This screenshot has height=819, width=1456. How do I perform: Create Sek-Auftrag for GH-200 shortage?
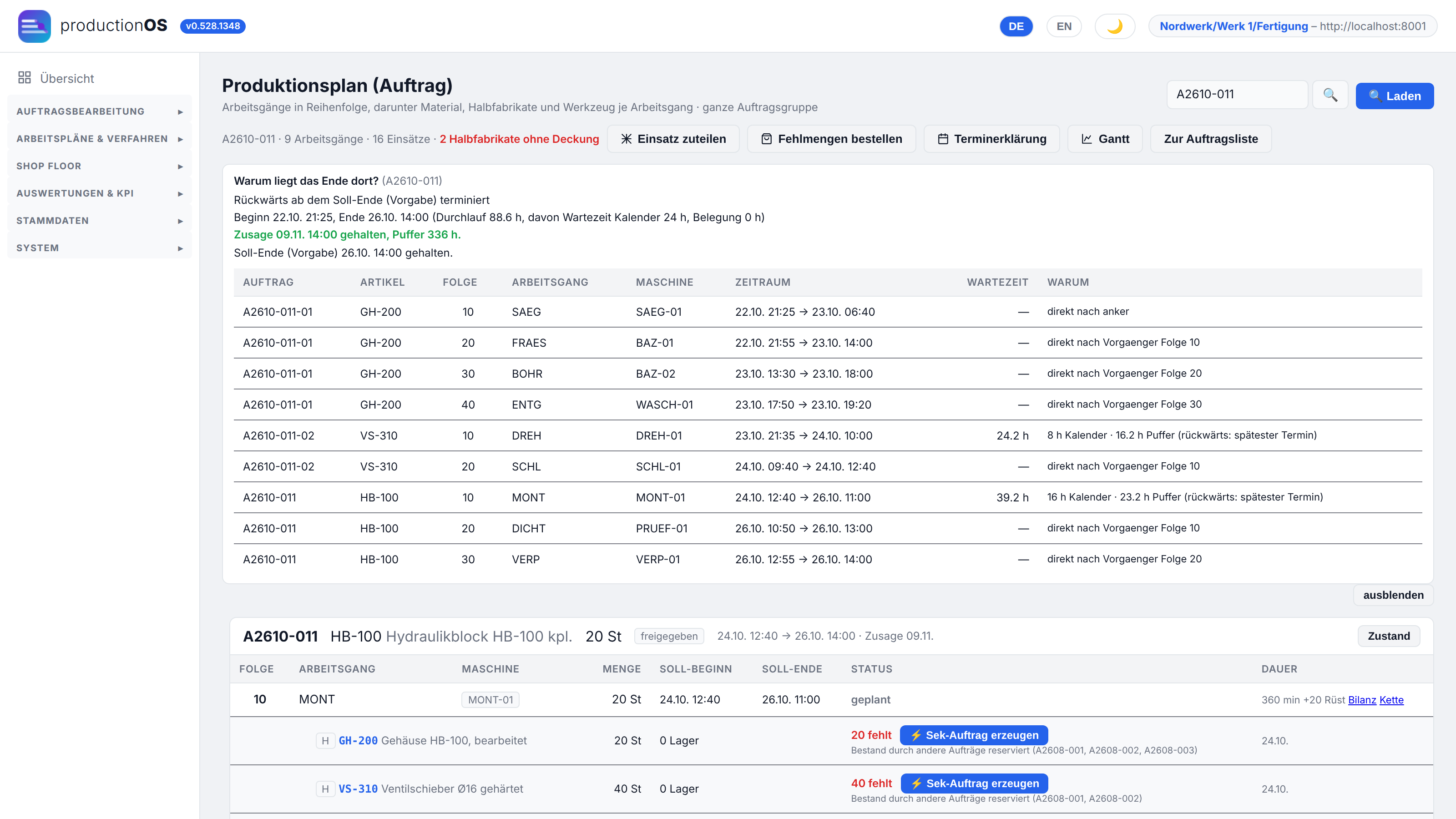[x=973, y=735]
